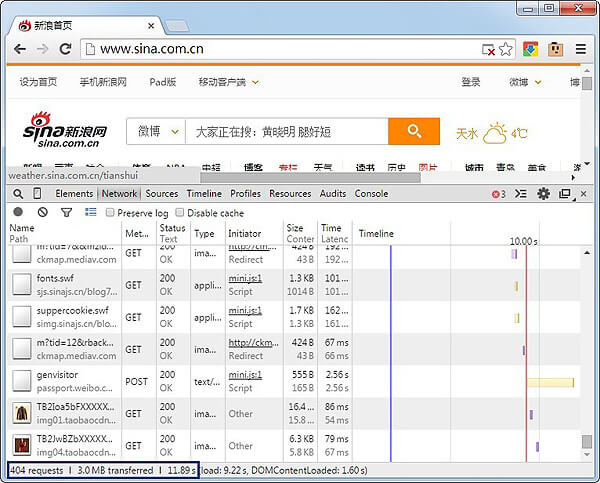Click the DevTools dock side icon
Image resolution: width=600 pixels, height=483 pixels.
(x=566, y=194)
